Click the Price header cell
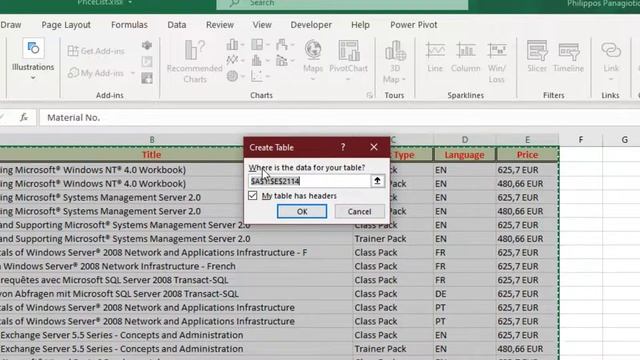Image resolution: width=640 pixels, height=360 pixels. pos(527,155)
